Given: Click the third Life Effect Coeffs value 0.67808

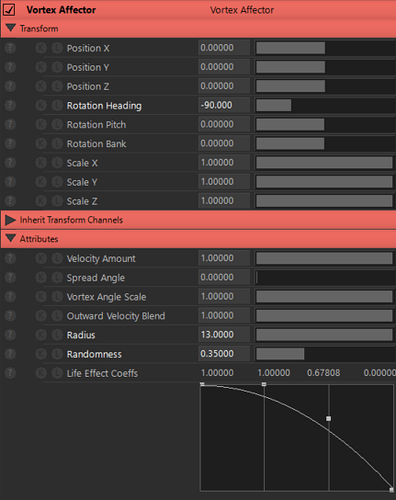Looking at the screenshot, I should (x=323, y=373).
